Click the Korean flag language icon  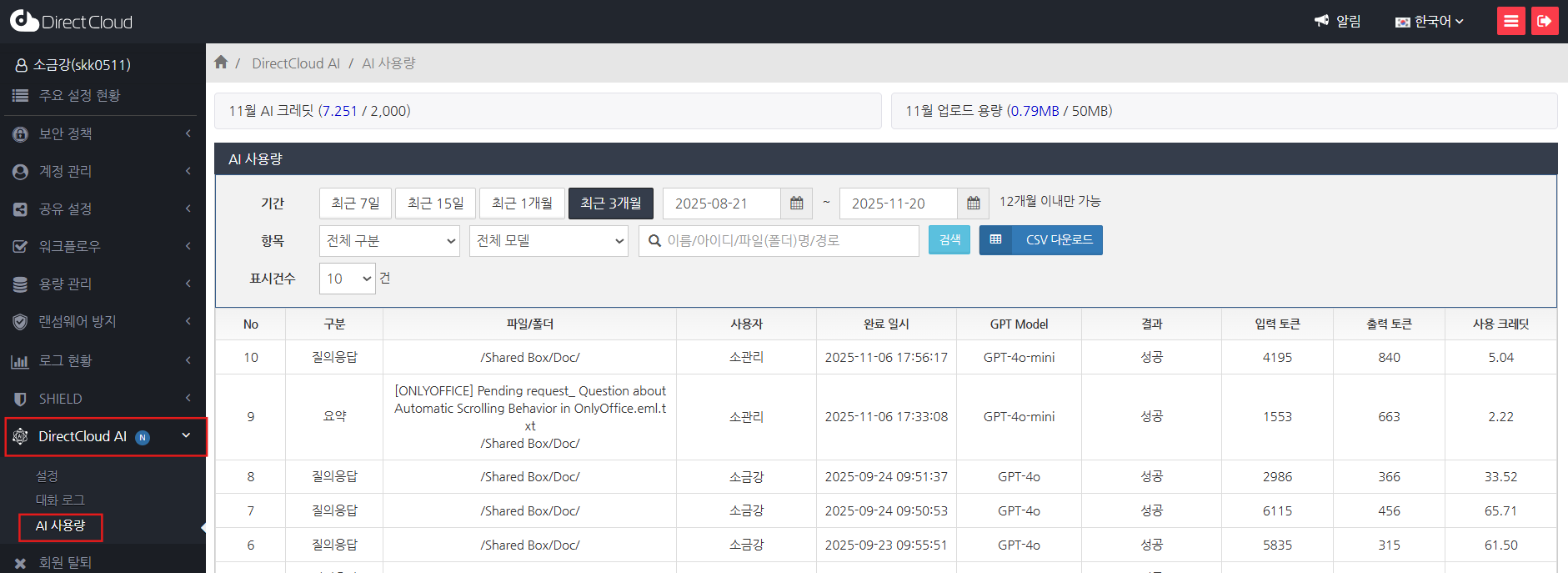tap(1403, 22)
